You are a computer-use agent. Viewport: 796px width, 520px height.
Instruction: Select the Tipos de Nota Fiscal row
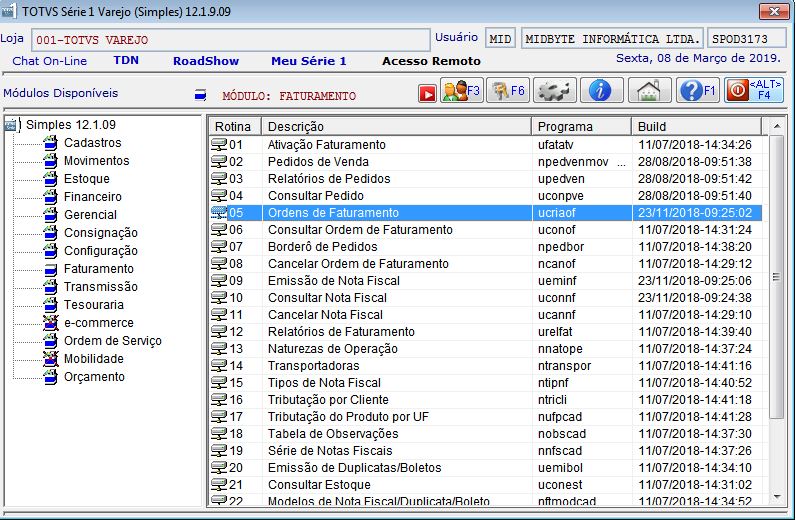[485, 383]
